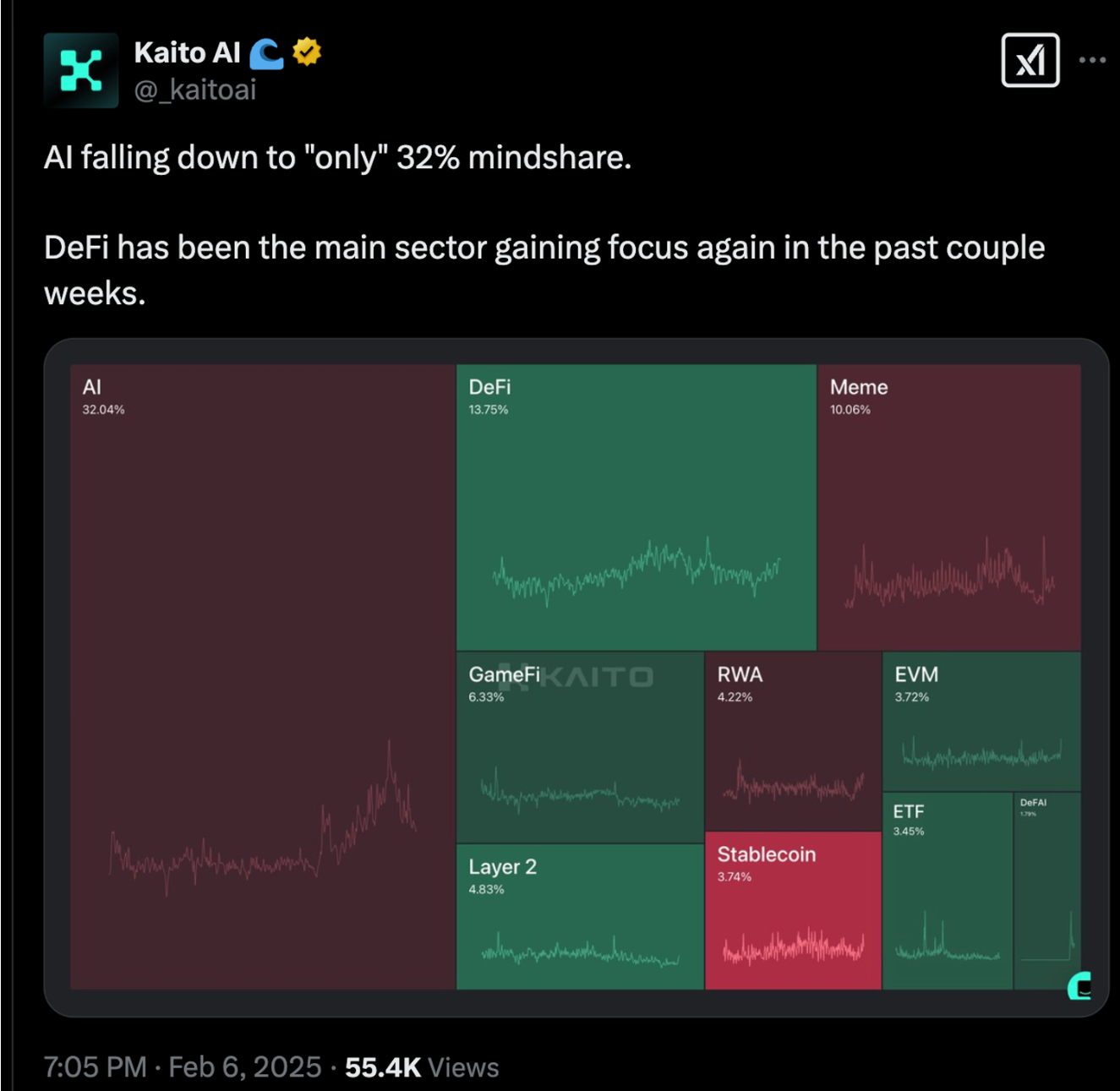The image size is (1120, 1091).
Task: Select the GameFi 6.33% tile
Action: 580,747
